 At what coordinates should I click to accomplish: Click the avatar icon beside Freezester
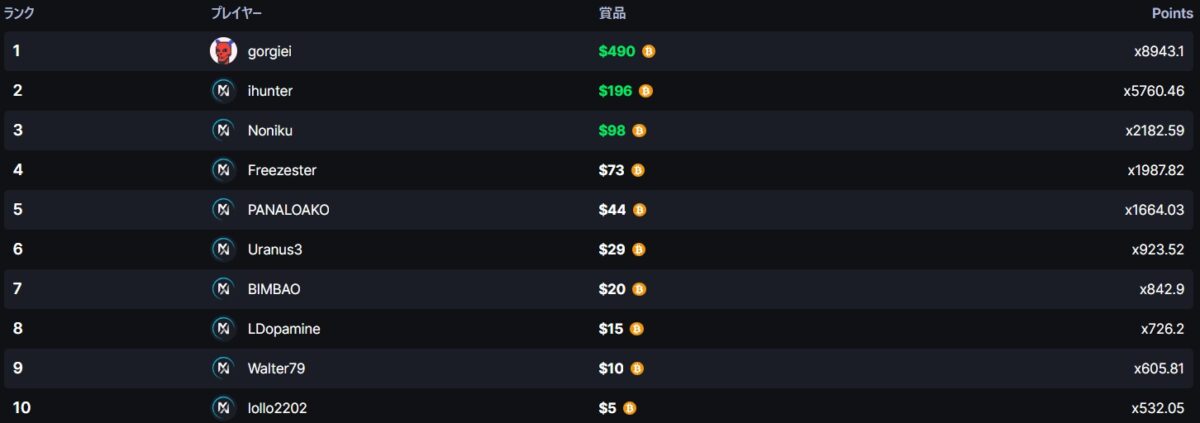223,170
